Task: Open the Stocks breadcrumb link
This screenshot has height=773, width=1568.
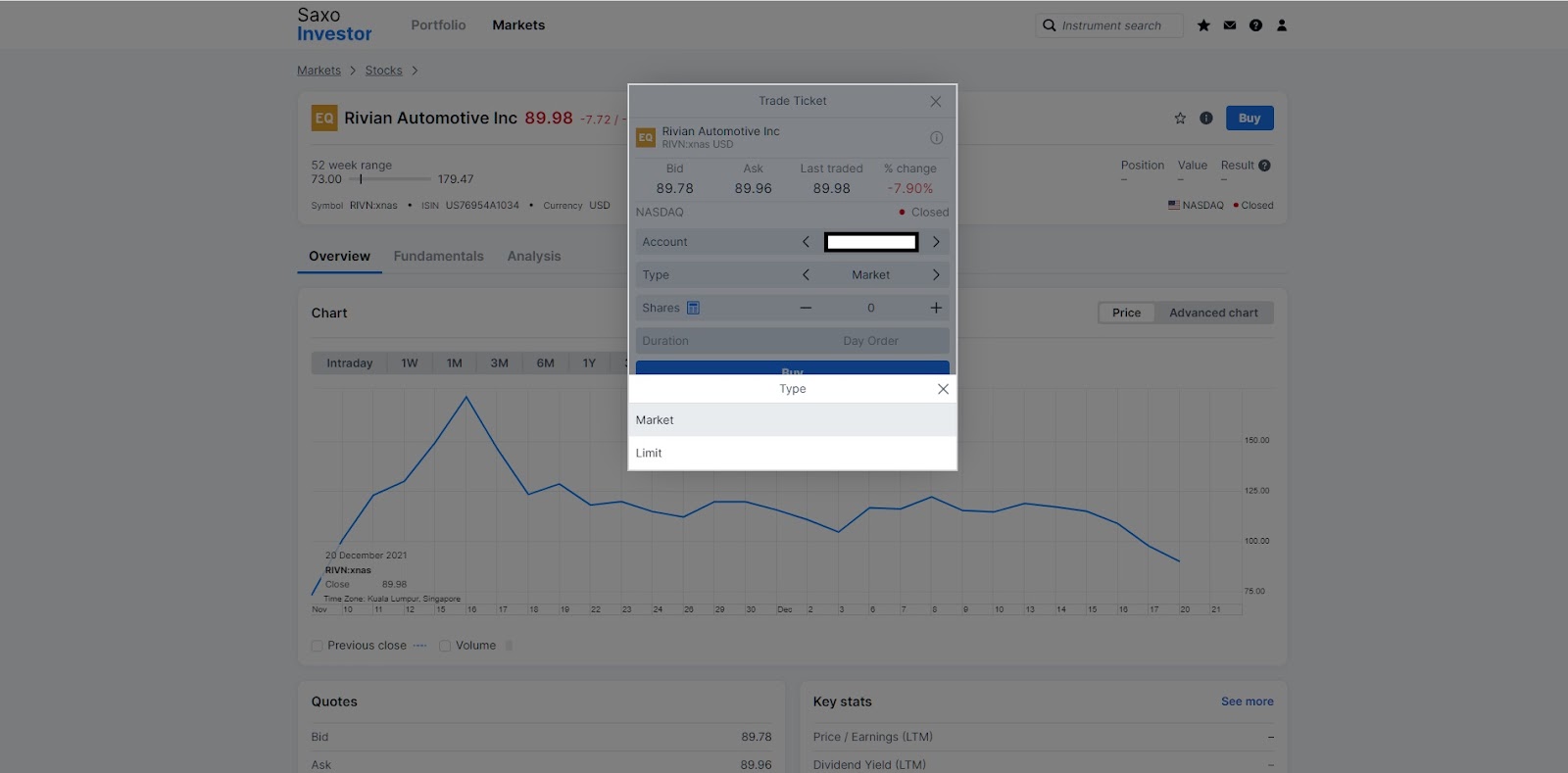Action: tap(384, 71)
